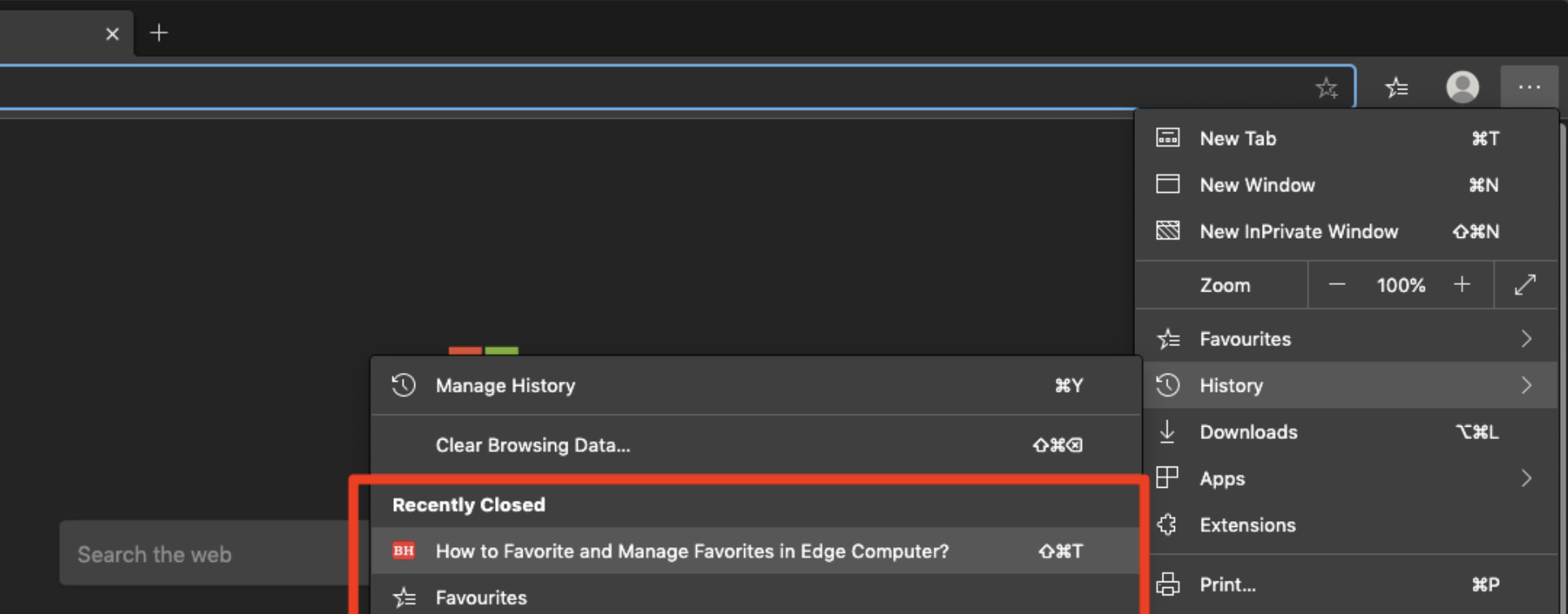Click the Apps icon in the menu
Image resolution: width=1568 pixels, height=614 pixels.
1168,479
